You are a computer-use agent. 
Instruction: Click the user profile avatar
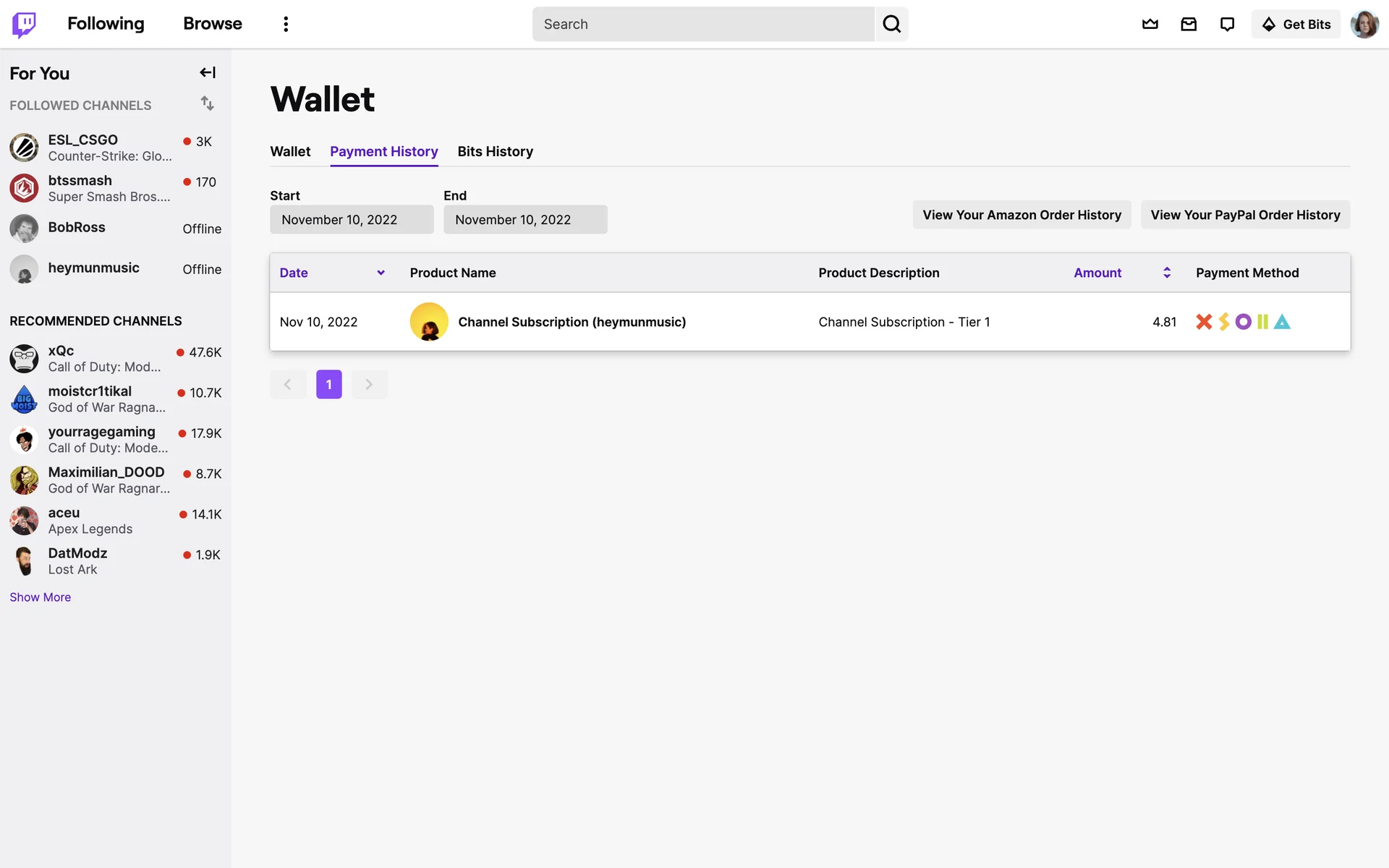point(1364,25)
